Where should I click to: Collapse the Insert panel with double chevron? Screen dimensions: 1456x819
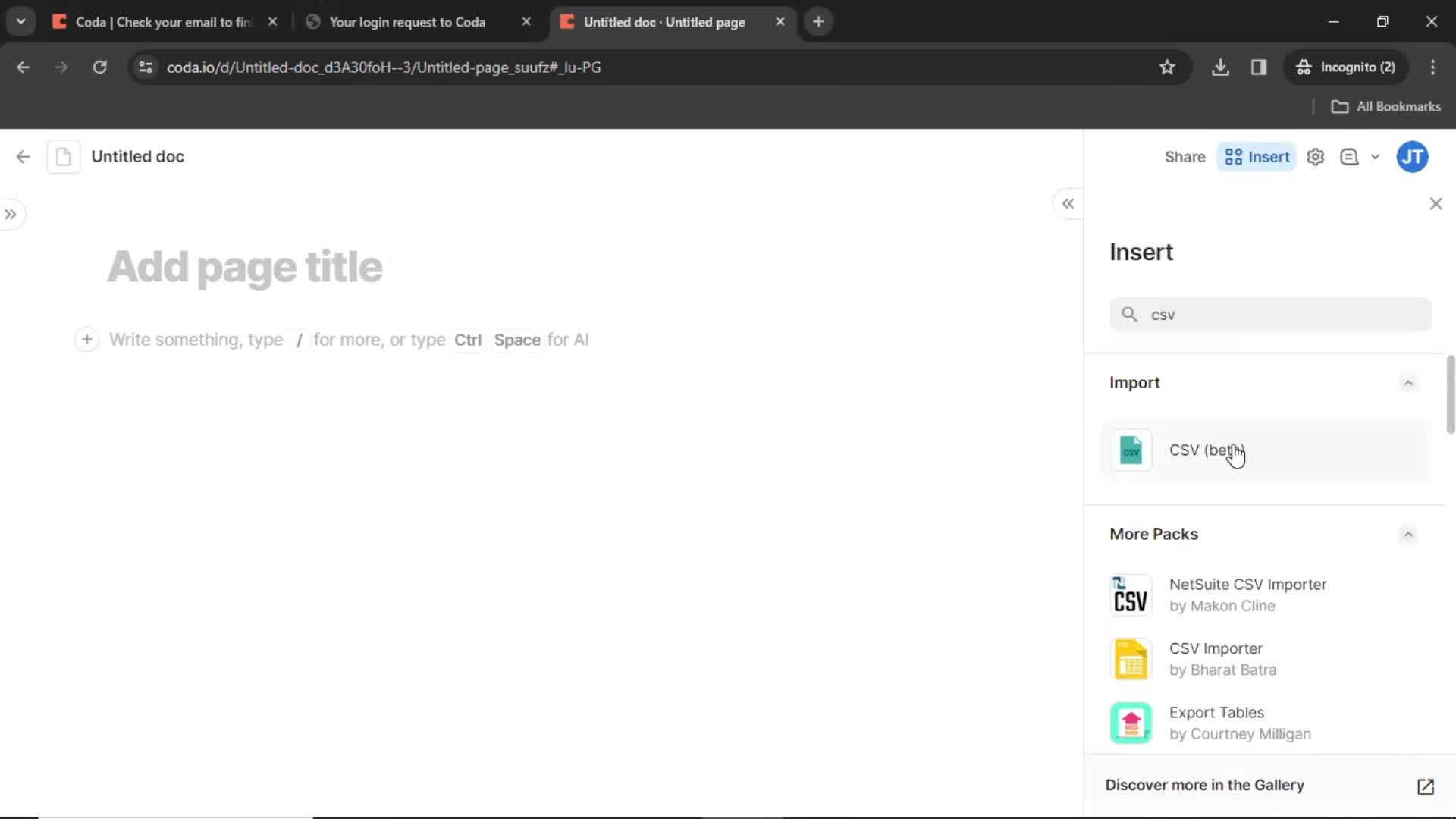pos(1068,204)
